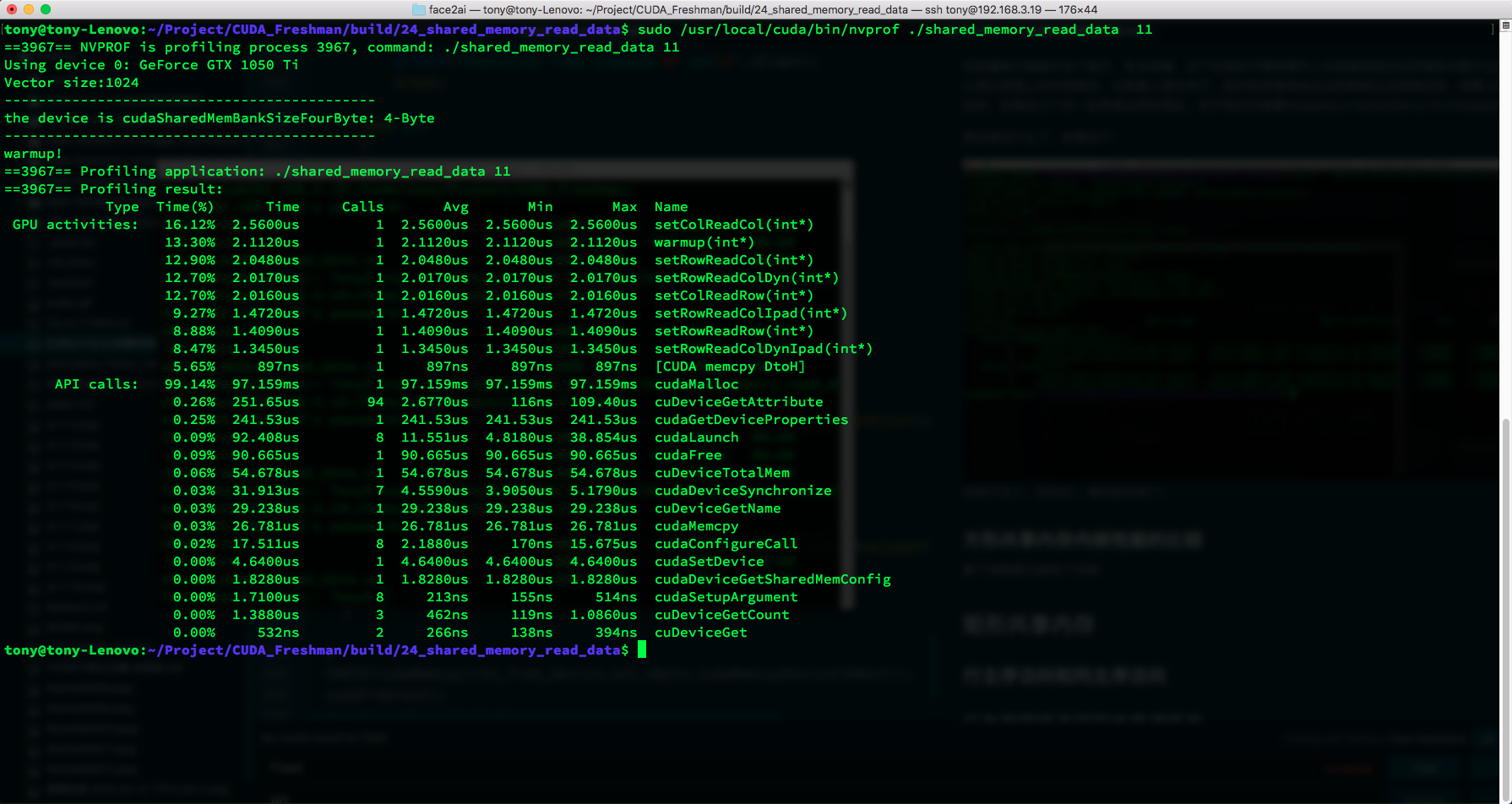Click the '251.65us' time value

[x=265, y=402]
